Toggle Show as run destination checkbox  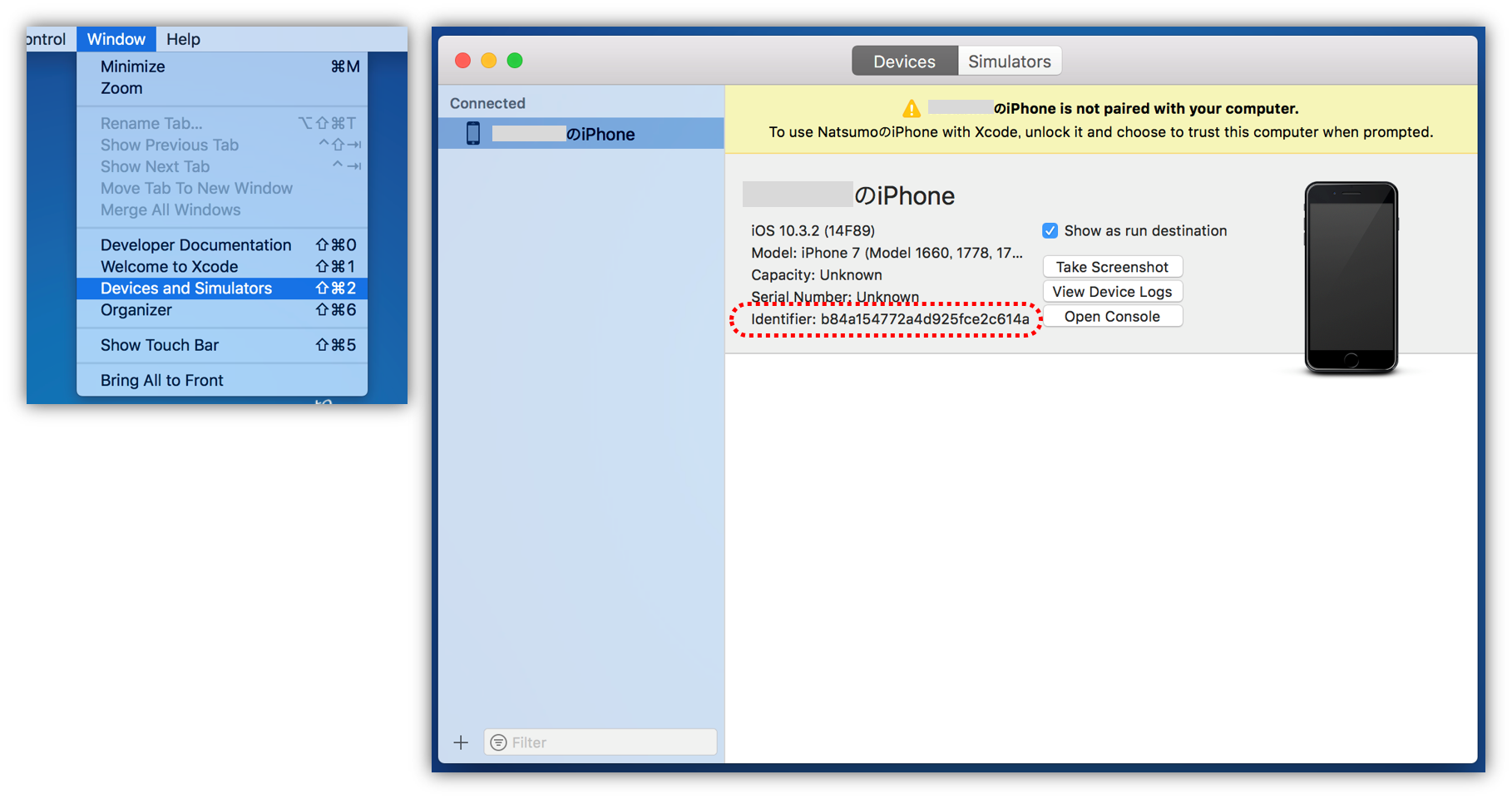pos(1050,230)
